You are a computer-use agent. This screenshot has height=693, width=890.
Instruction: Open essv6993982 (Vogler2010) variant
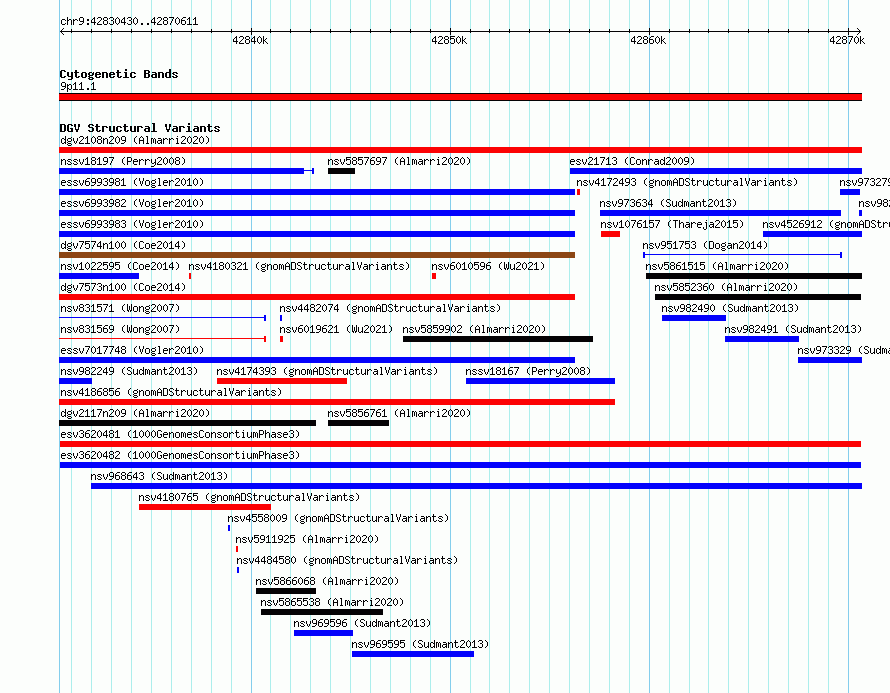pyautogui.click(x=132, y=203)
